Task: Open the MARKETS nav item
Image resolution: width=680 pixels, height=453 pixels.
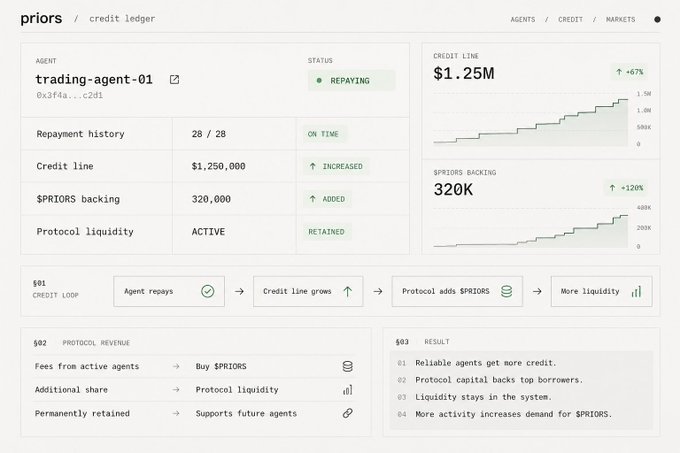Action: pos(621,20)
